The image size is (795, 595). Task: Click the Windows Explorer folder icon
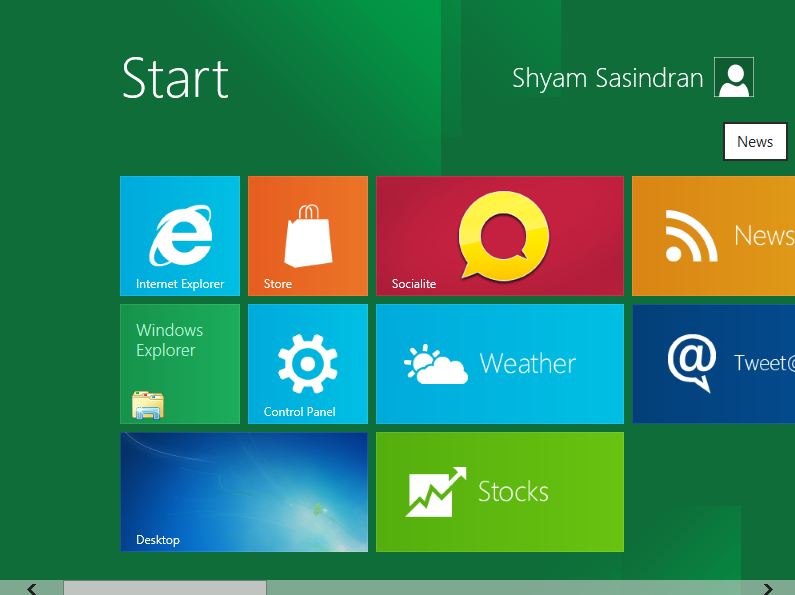coord(148,404)
